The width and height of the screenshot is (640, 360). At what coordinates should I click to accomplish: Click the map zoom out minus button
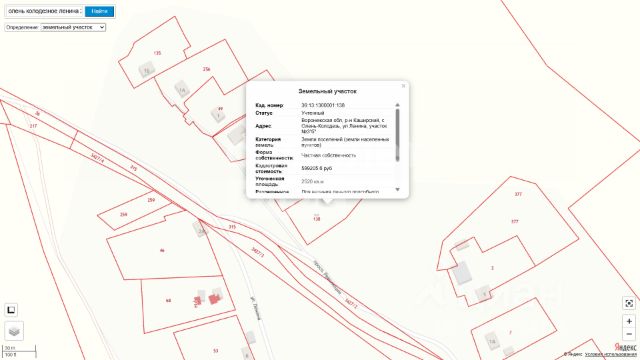[x=629, y=334]
